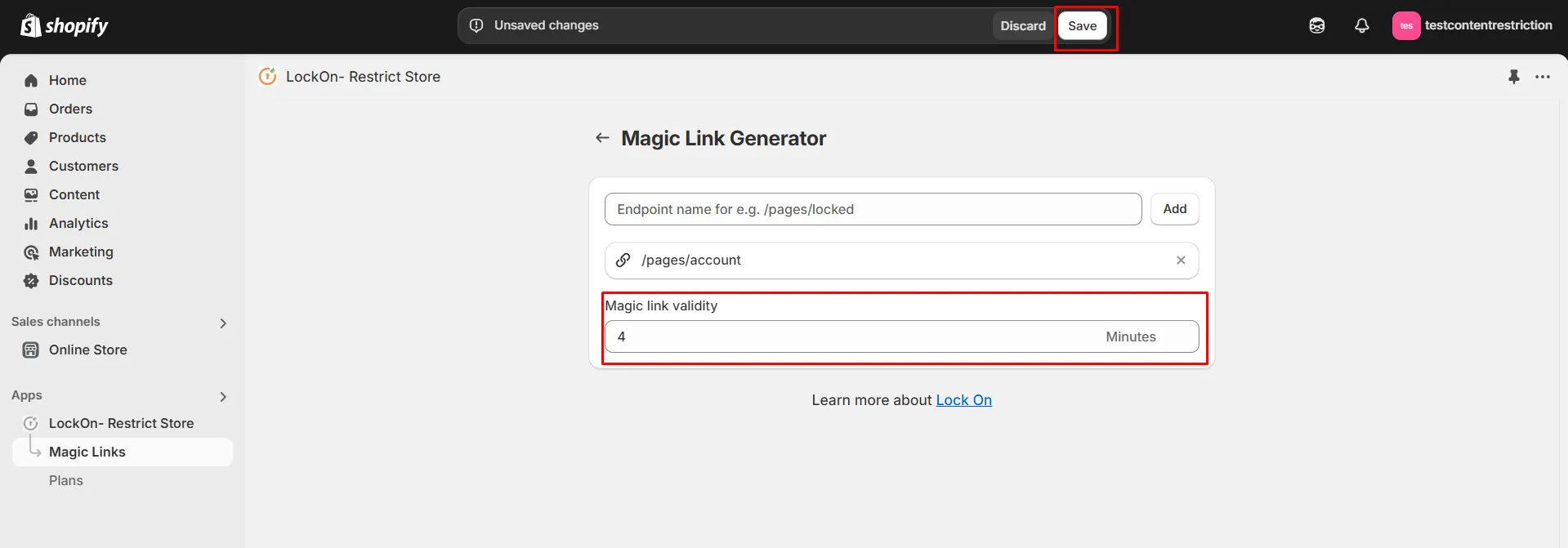Click the Online Store storefront icon
Viewport: 1568px width, 548px height.
tap(31, 350)
